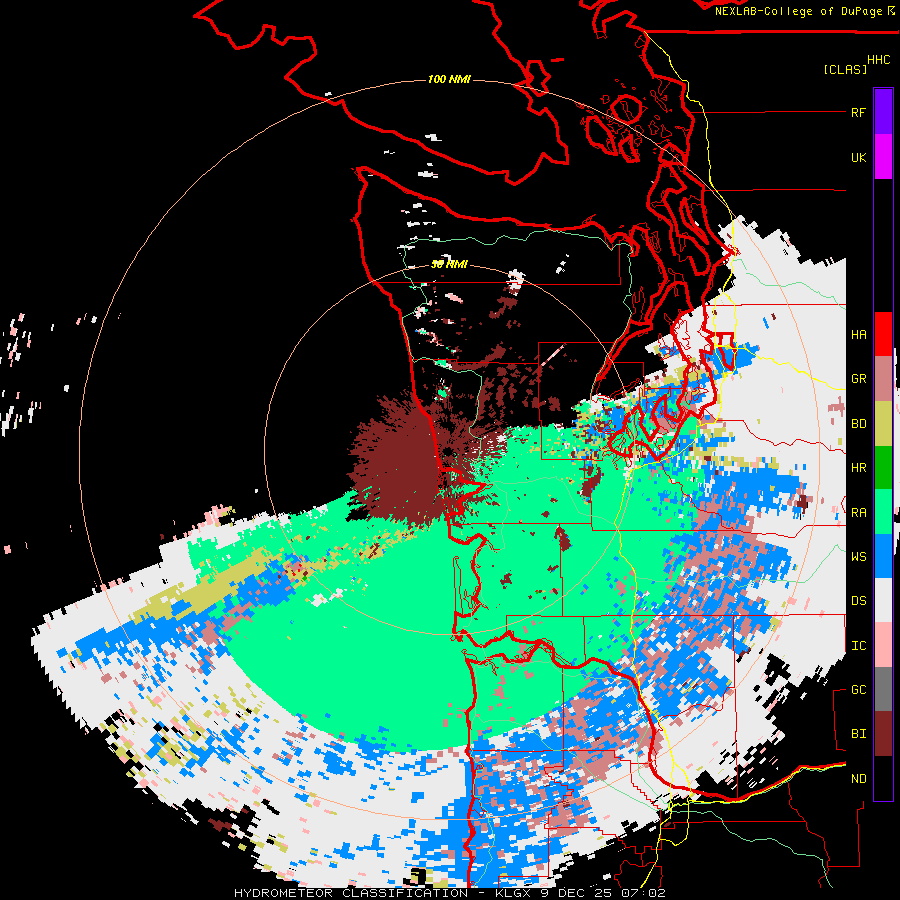This screenshot has width=900, height=900.
Task: Click the IC legend label
Action: click(x=858, y=646)
